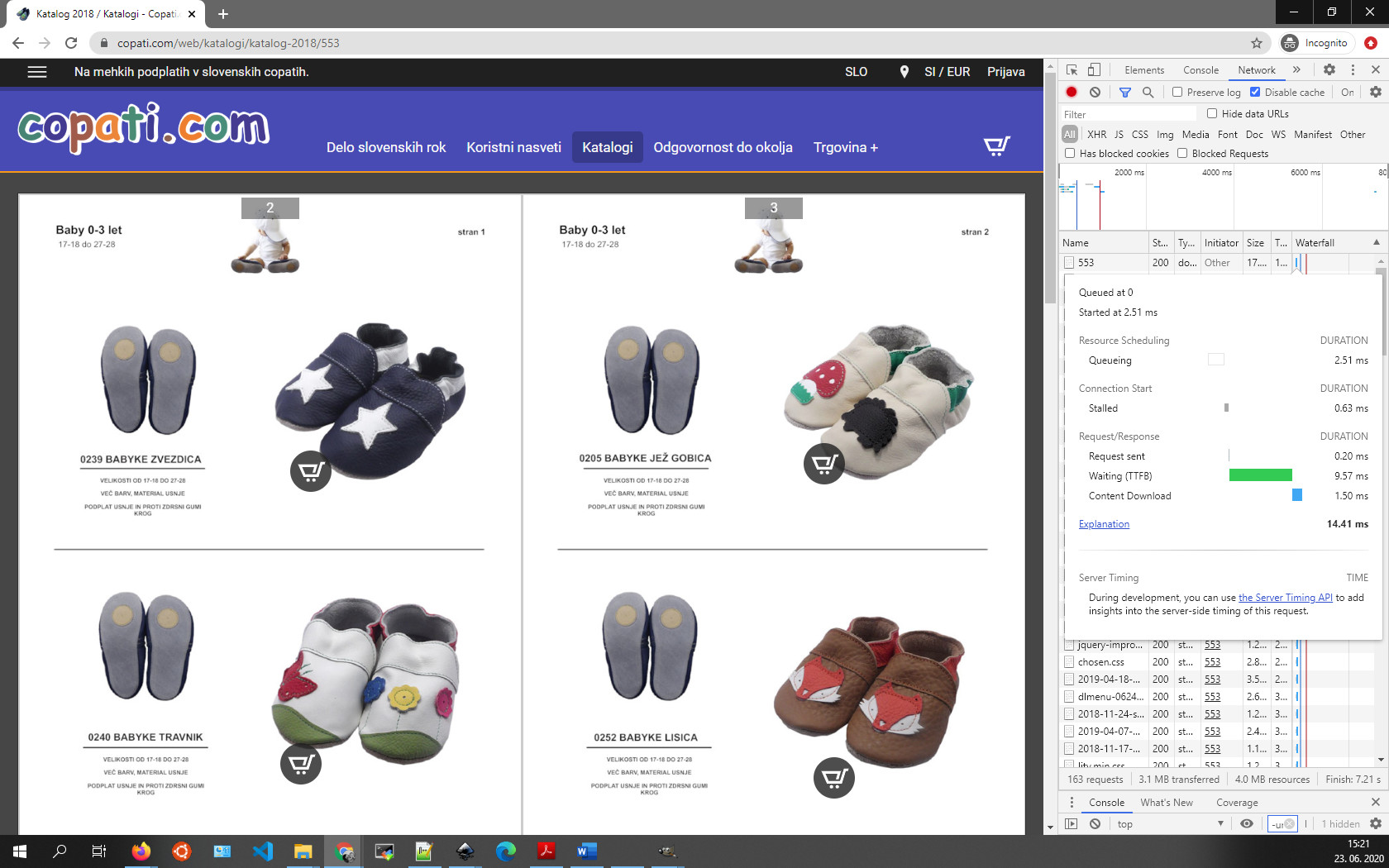Expand the more DevTools tabs chevron
1389x868 pixels.
pyautogui.click(x=1296, y=70)
